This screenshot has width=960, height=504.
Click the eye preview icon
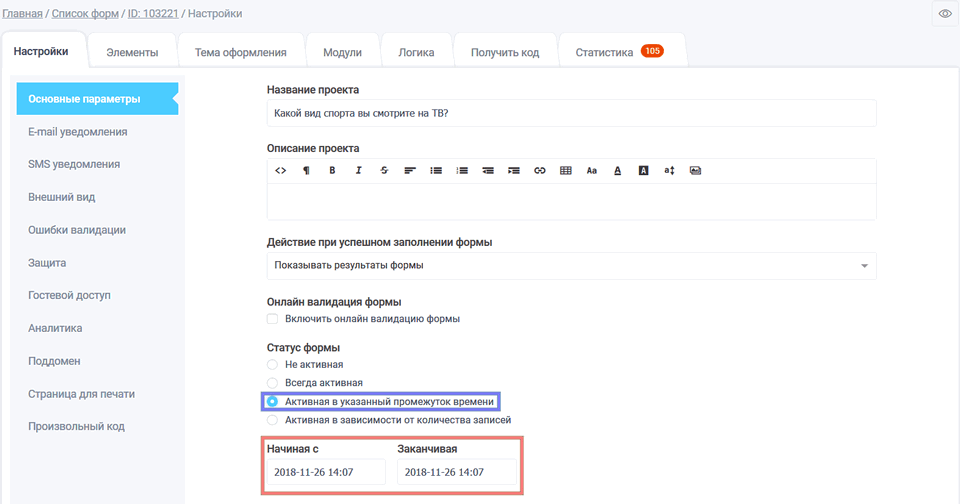click(x=945, y=13)
